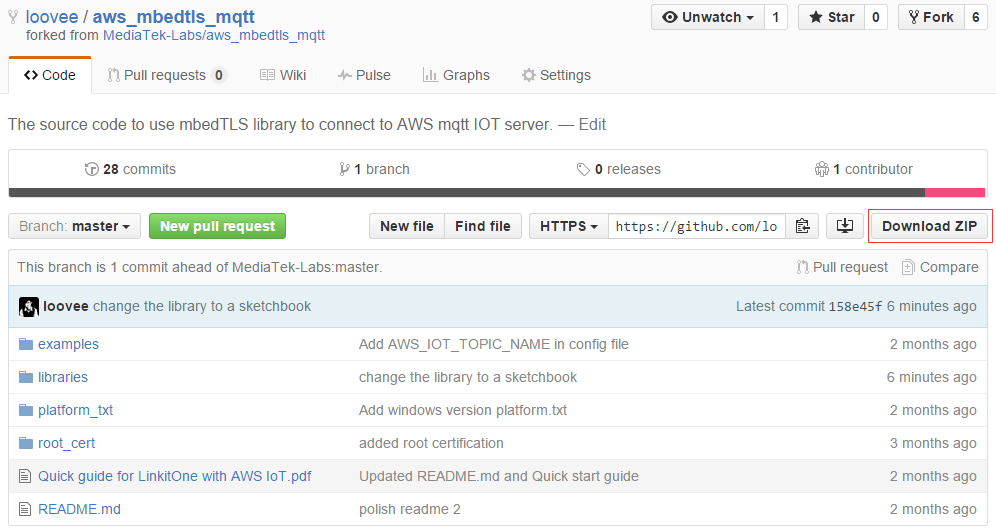Click the copy clone URL clipboard icon
The width and height of the screenshot is (996, 531).
tap(802, 226)
